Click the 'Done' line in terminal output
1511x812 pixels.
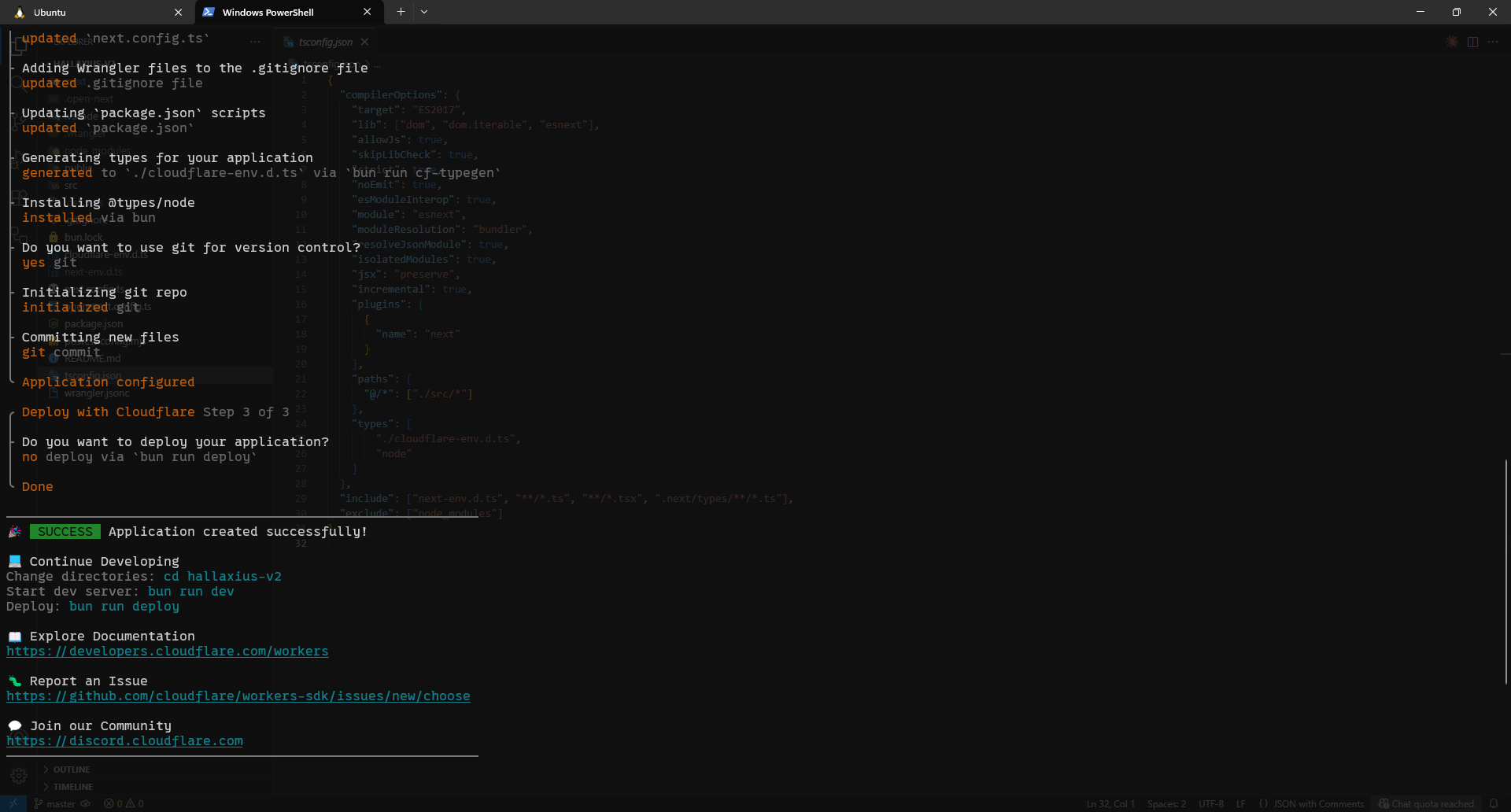click(x=38, y=487)
